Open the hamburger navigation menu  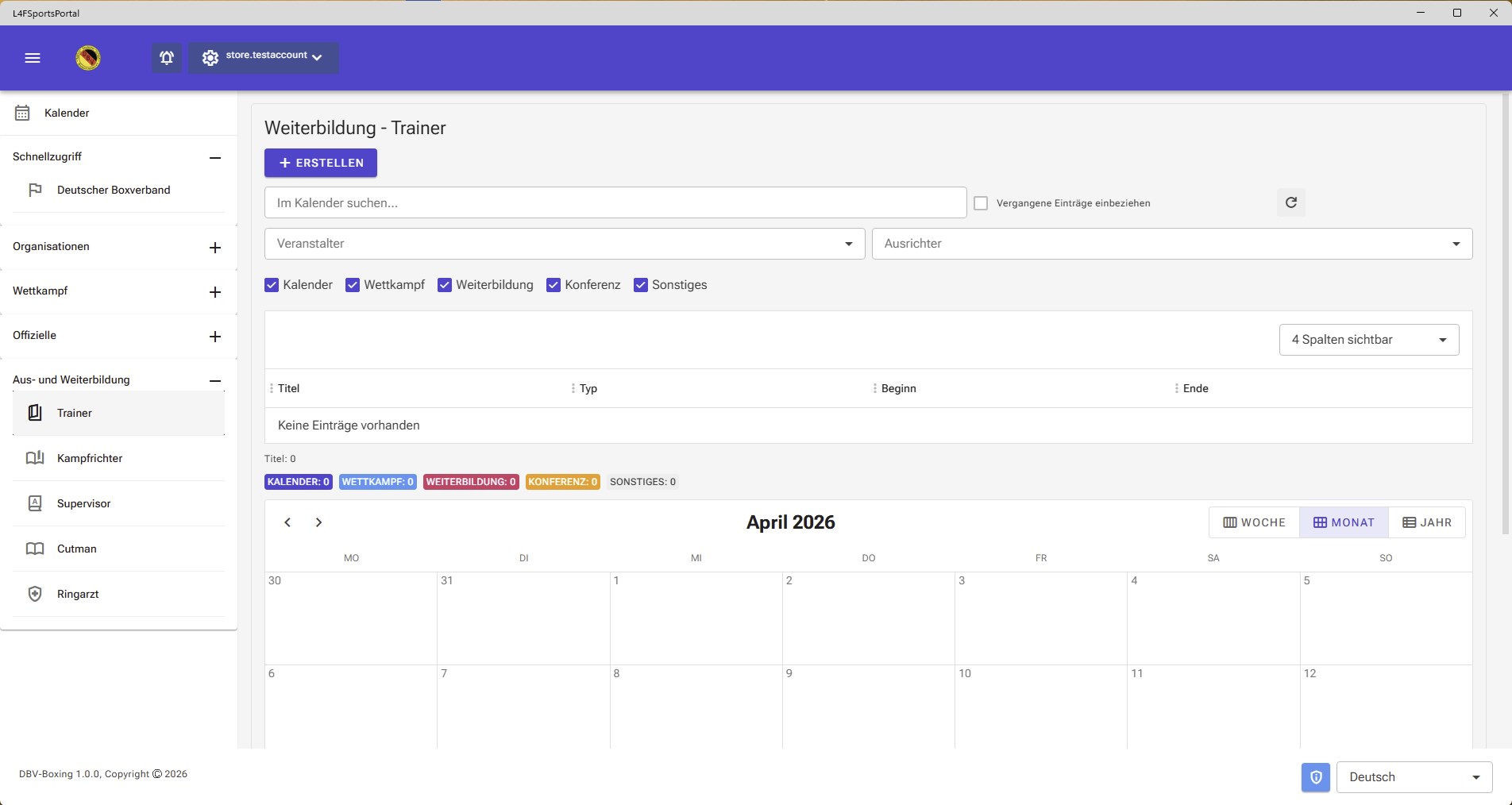pyautogui.click(x=33, y=58)
